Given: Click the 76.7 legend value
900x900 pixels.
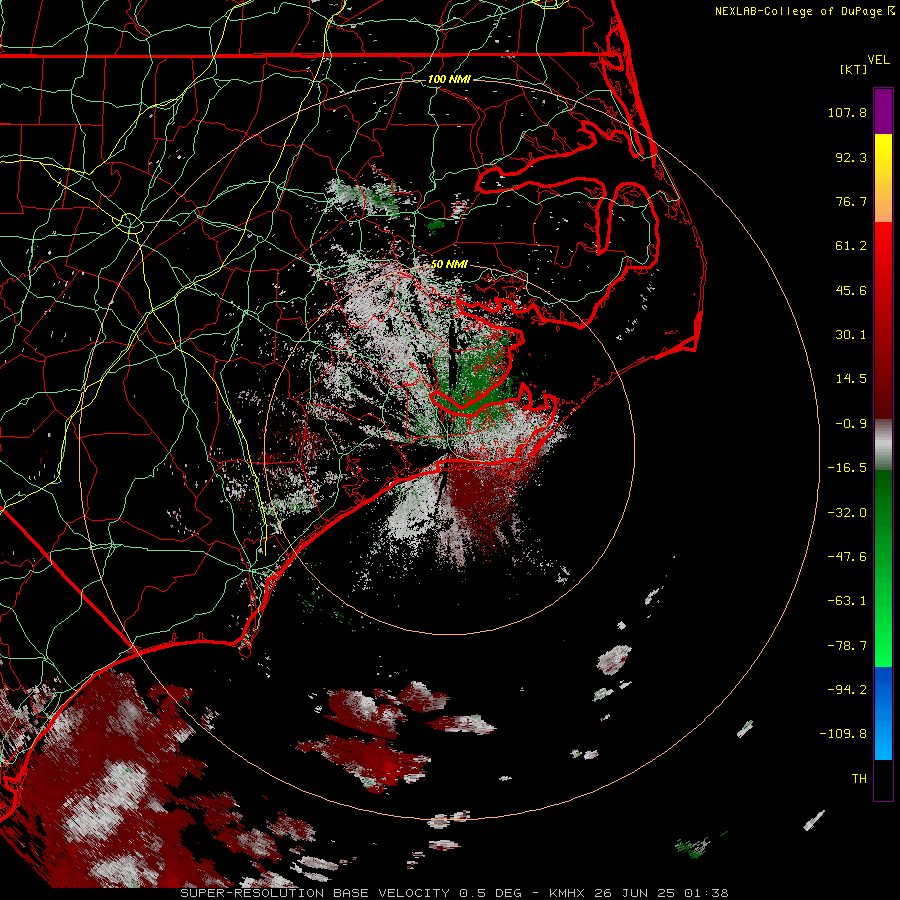Looking at the screenshot, I should (851, 201).
